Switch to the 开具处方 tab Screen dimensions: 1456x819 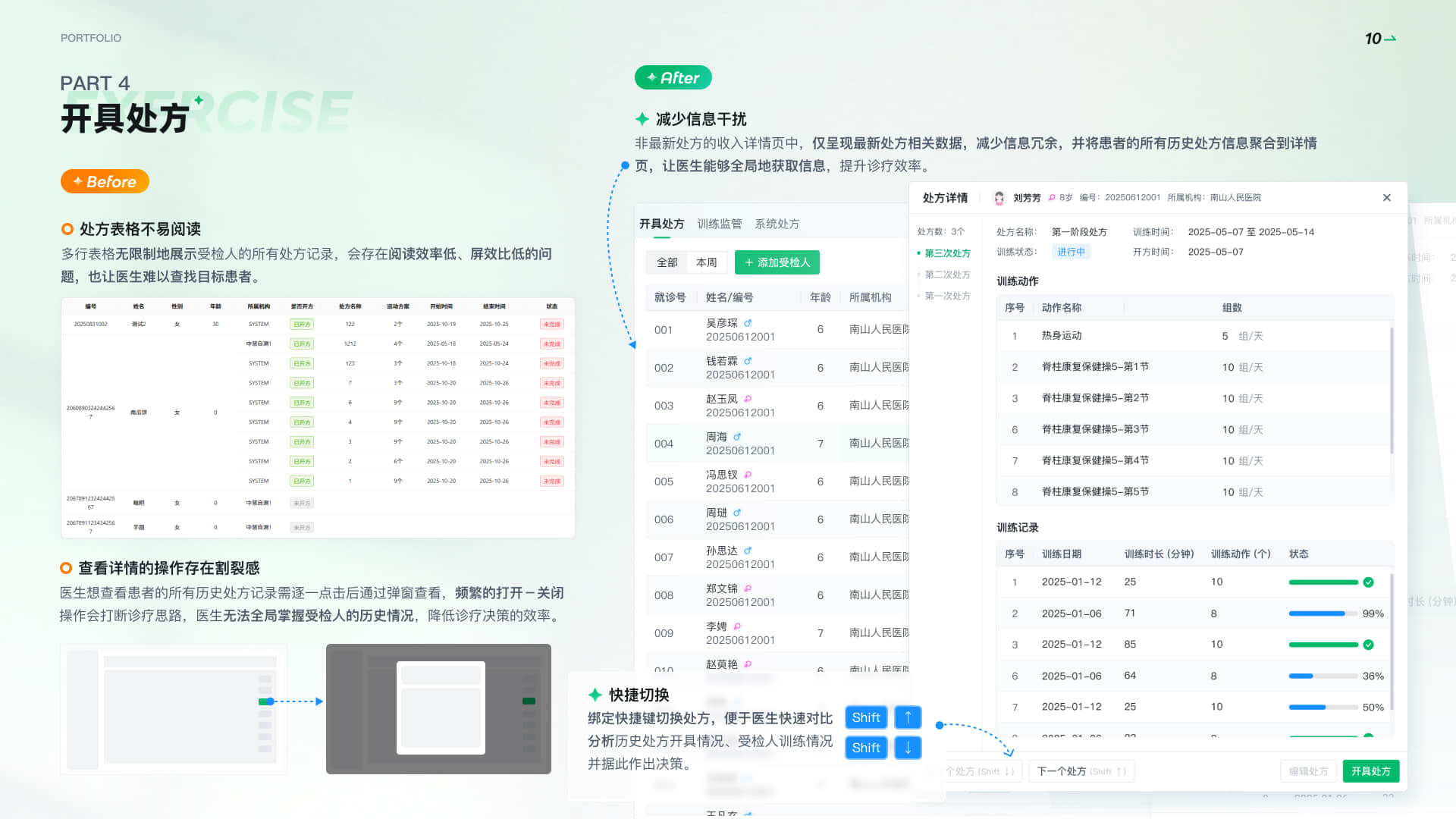tap(661, 224)
